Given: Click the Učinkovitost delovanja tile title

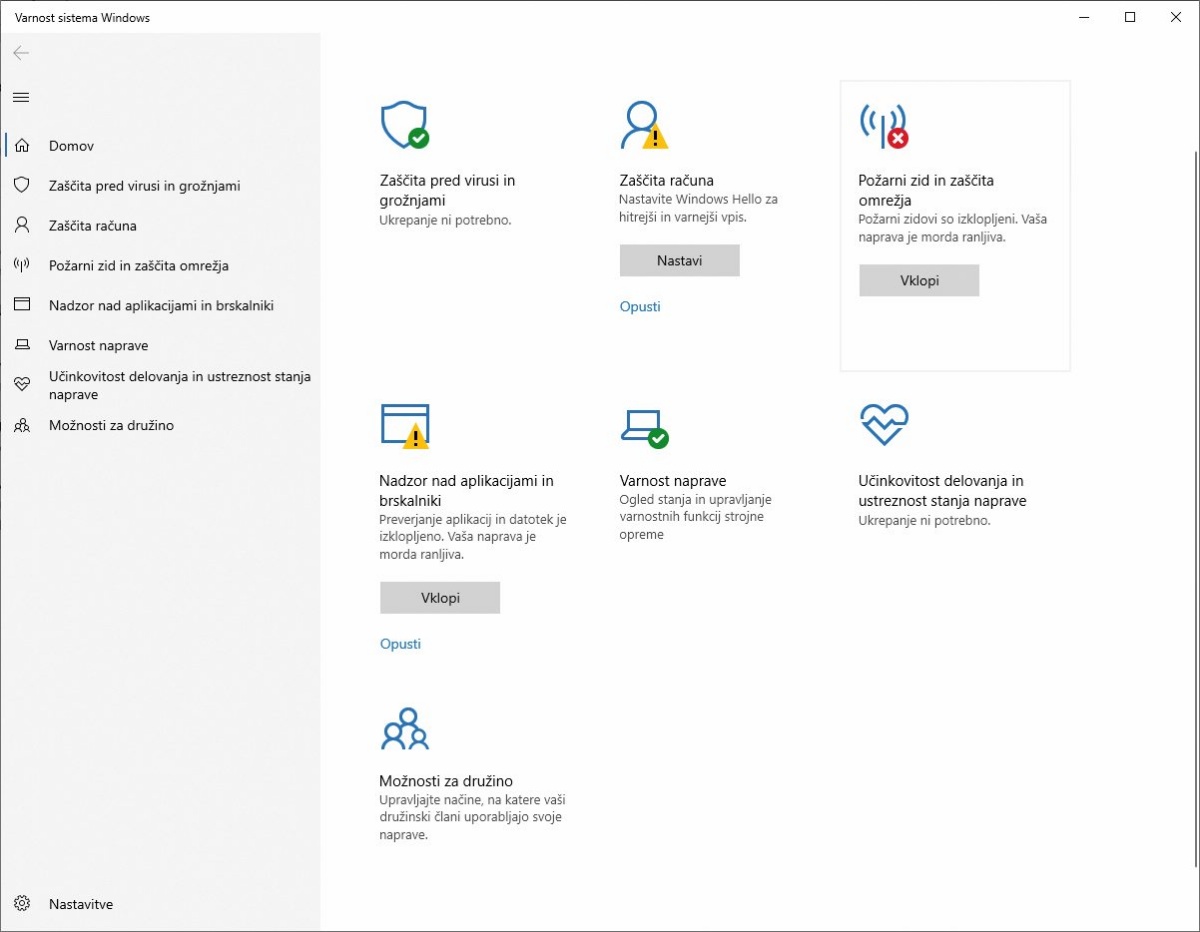Looking at the screenshot, I should click(942, 491).
